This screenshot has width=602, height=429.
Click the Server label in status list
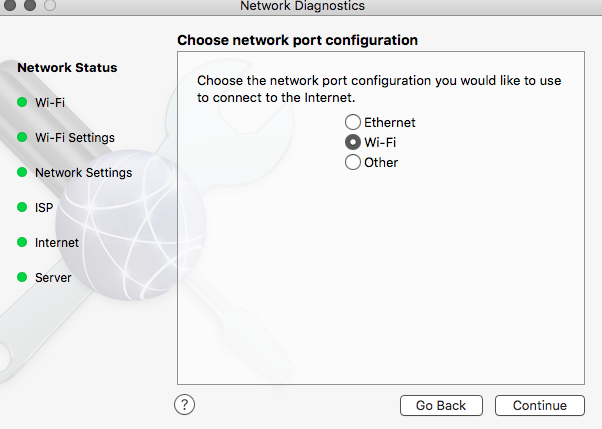pos(53,277)
